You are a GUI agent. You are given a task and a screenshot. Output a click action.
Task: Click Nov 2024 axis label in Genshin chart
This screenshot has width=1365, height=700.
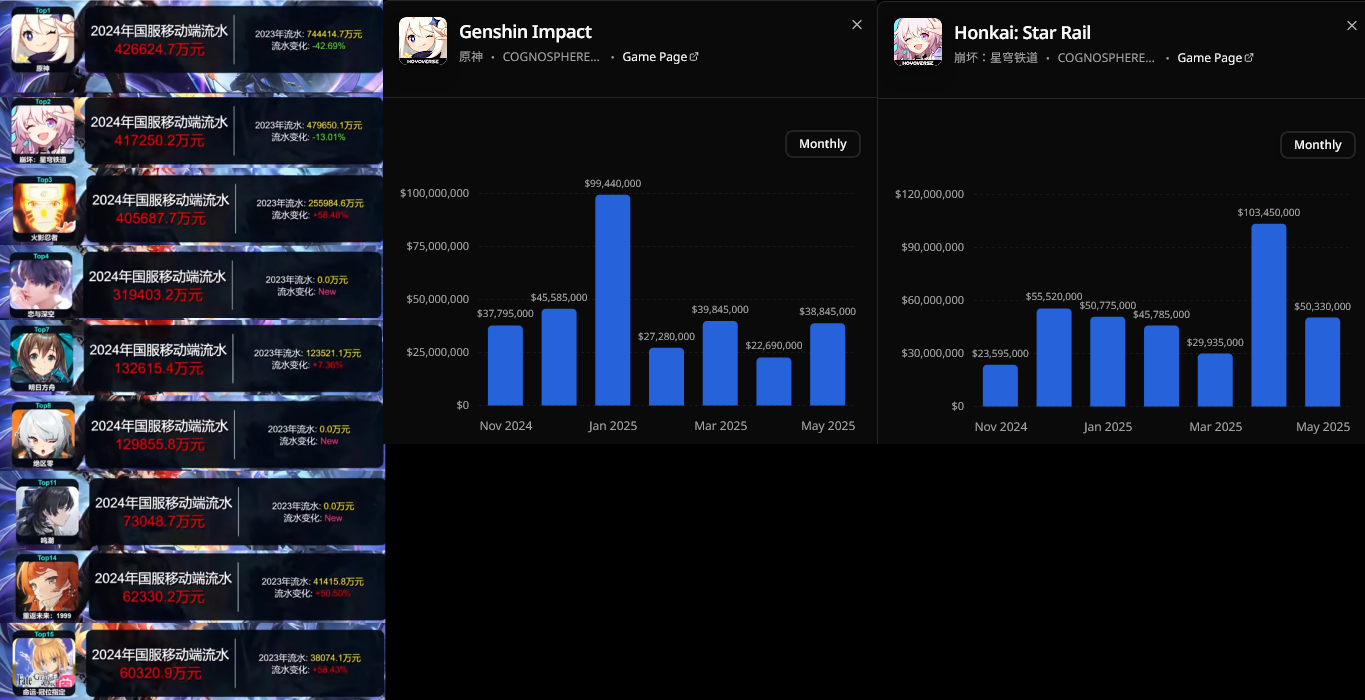pyautogui.click(x=506, y=426)
